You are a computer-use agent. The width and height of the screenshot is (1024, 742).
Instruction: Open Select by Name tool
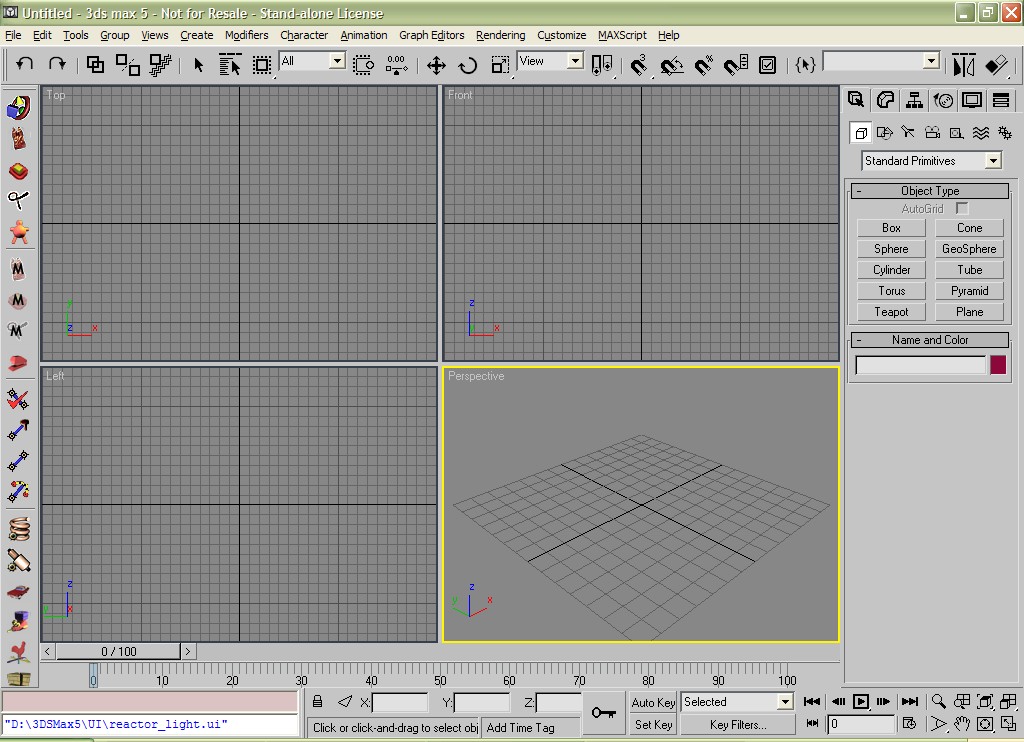tap(229, 65)
